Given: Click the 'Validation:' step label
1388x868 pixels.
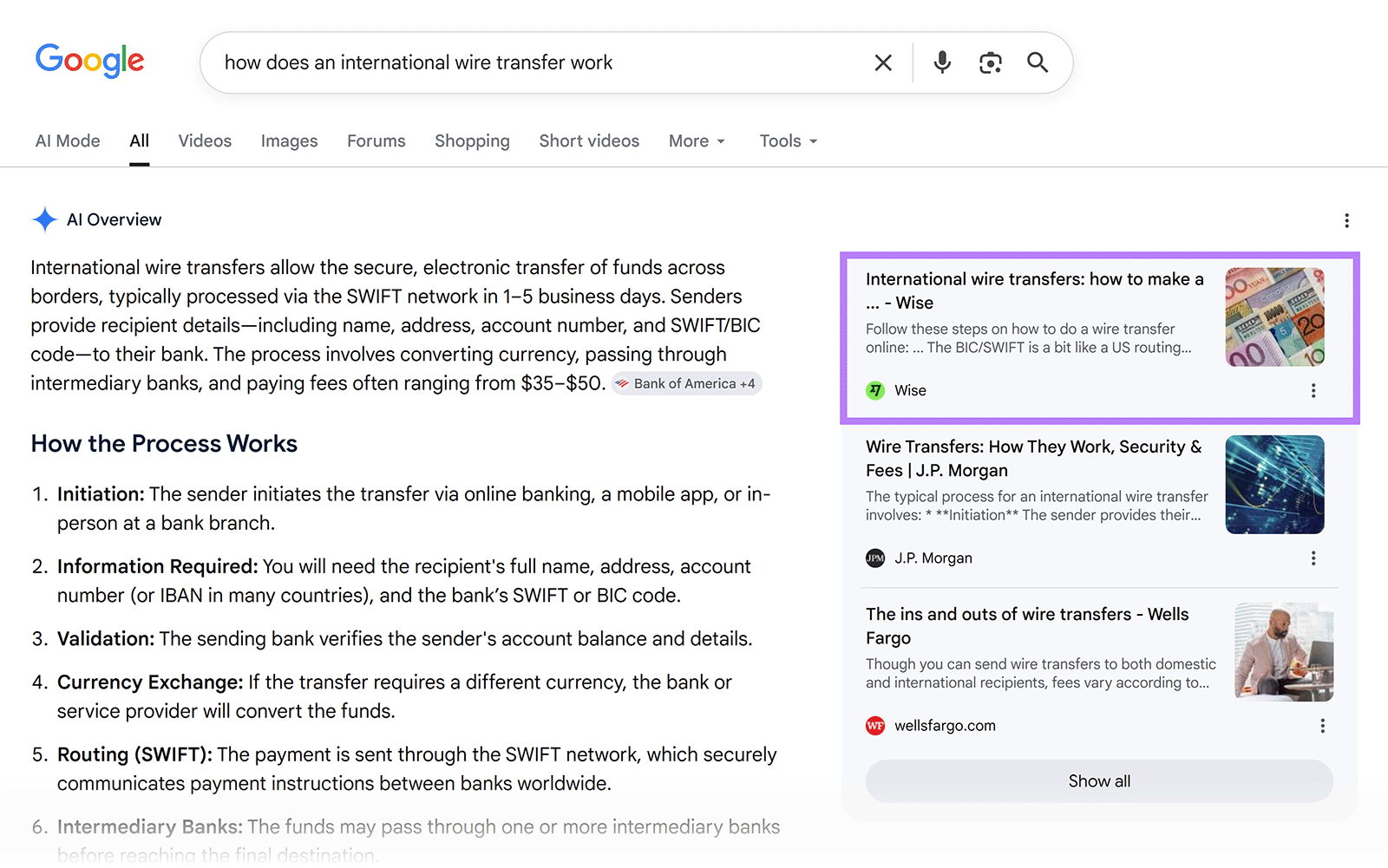Looking at the screenshot, I should (x=106, y=639).
